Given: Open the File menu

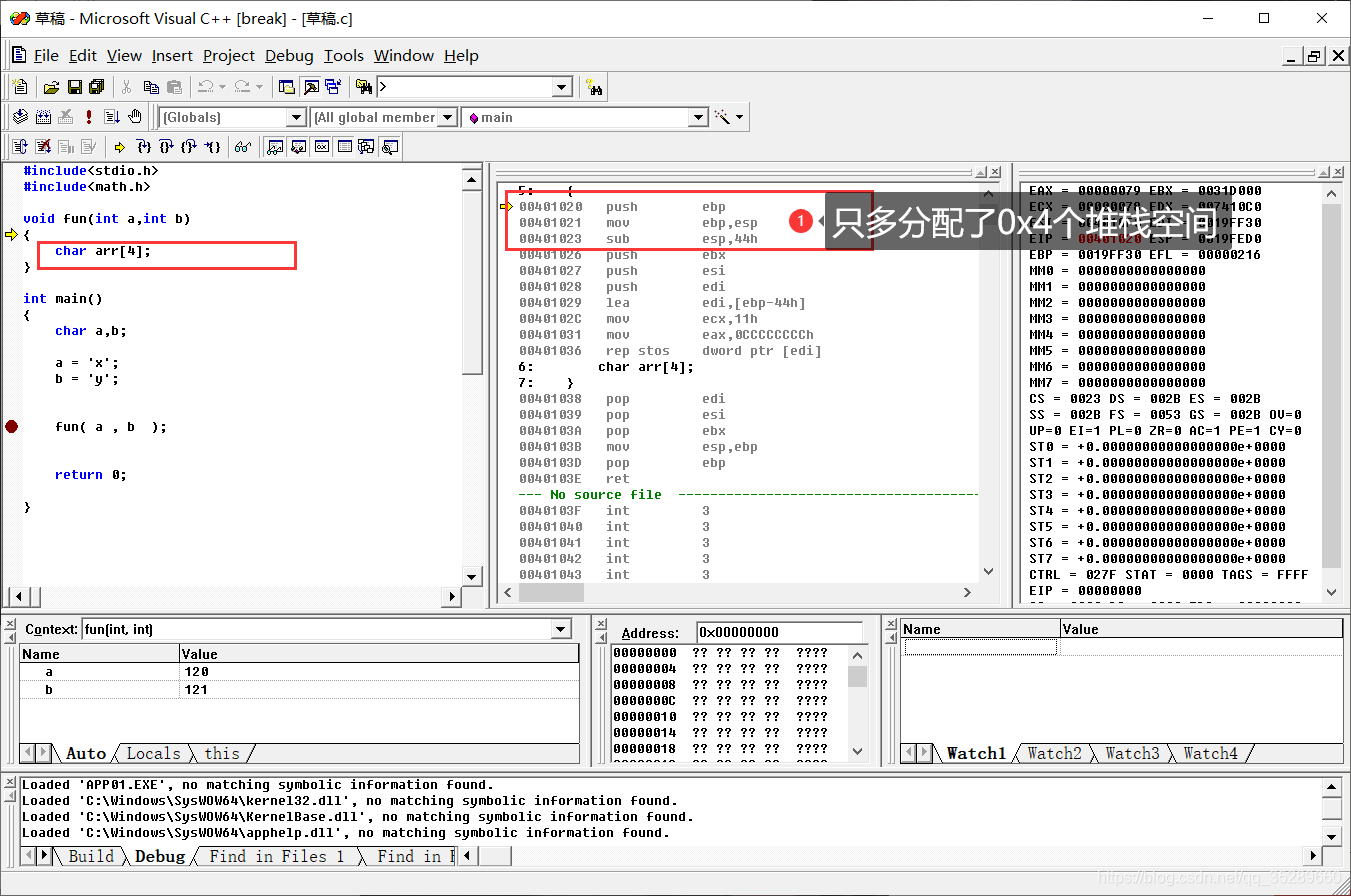Looking at the screenshot, I should point(46,56).
